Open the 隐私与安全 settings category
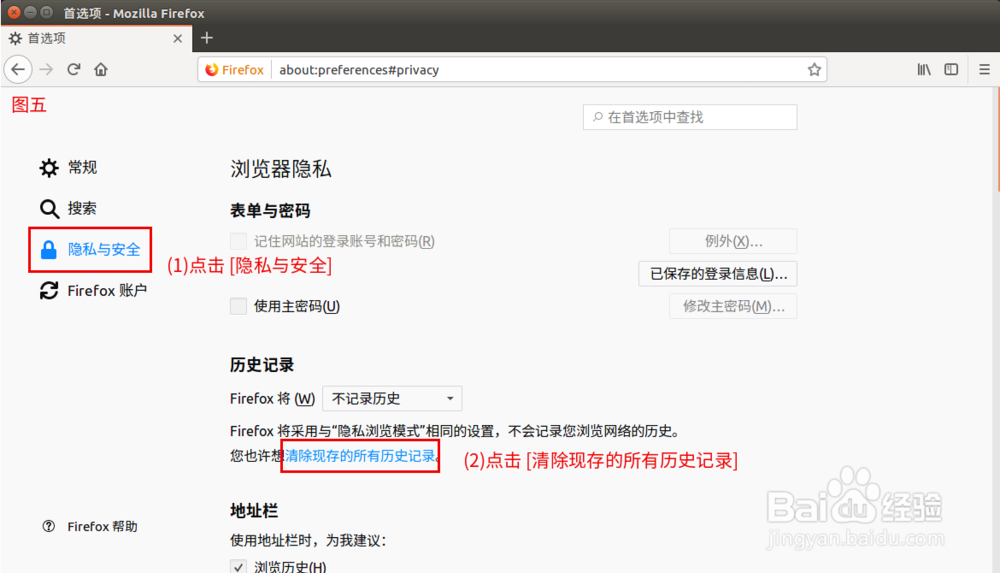Image resolution: width=1000 pixels, height=573 pixels. coord(90,249)
